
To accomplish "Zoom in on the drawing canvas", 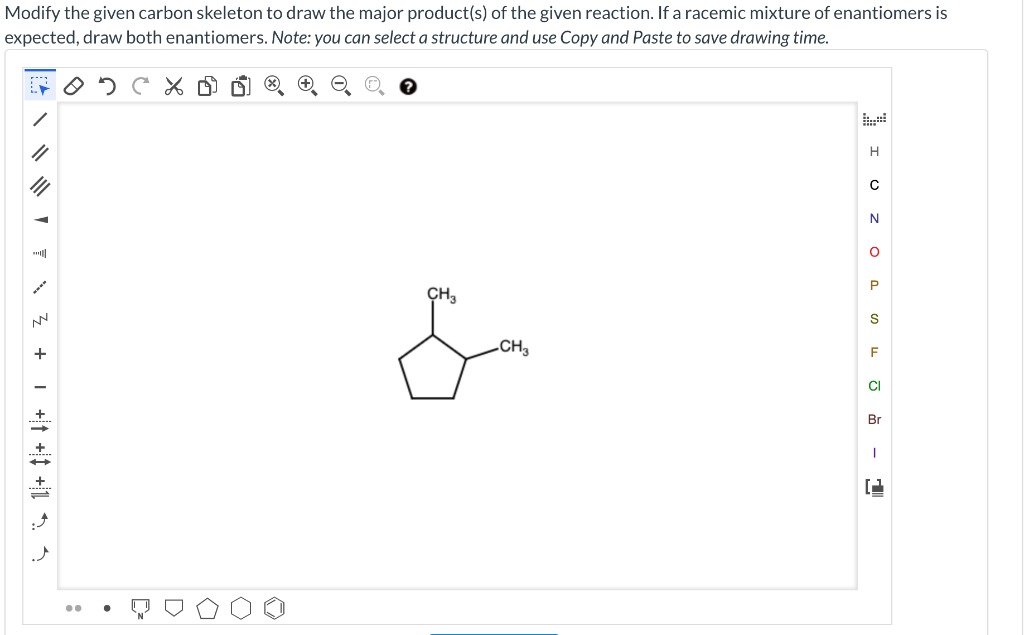I will pos(305,87).
